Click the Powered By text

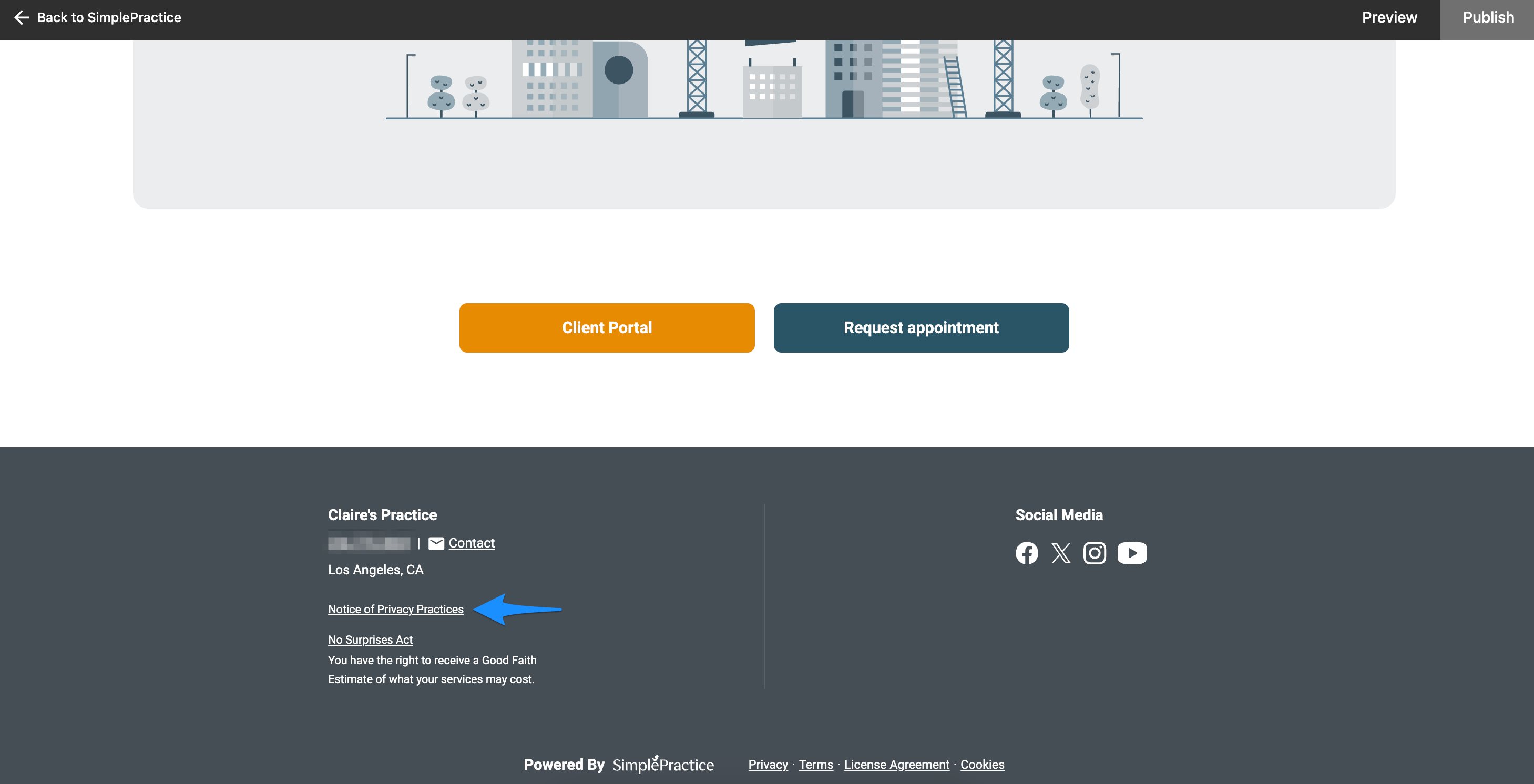[x=564, y=765]
